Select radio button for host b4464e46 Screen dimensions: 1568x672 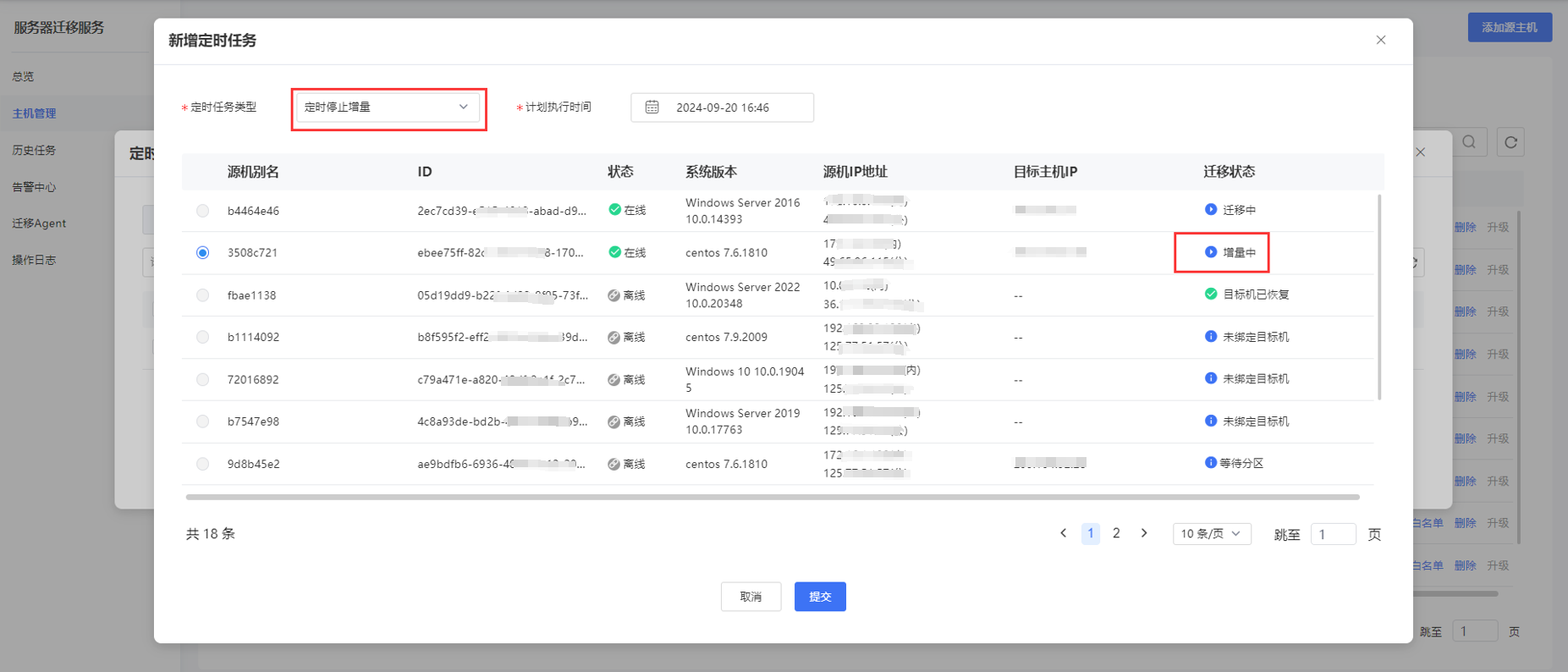tap(202, 211)
